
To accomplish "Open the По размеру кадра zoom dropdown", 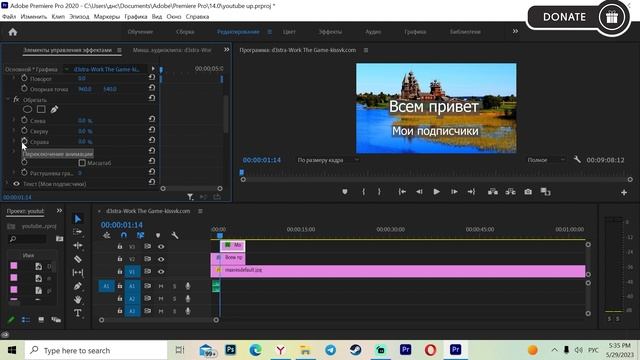I will pos(328,160).
